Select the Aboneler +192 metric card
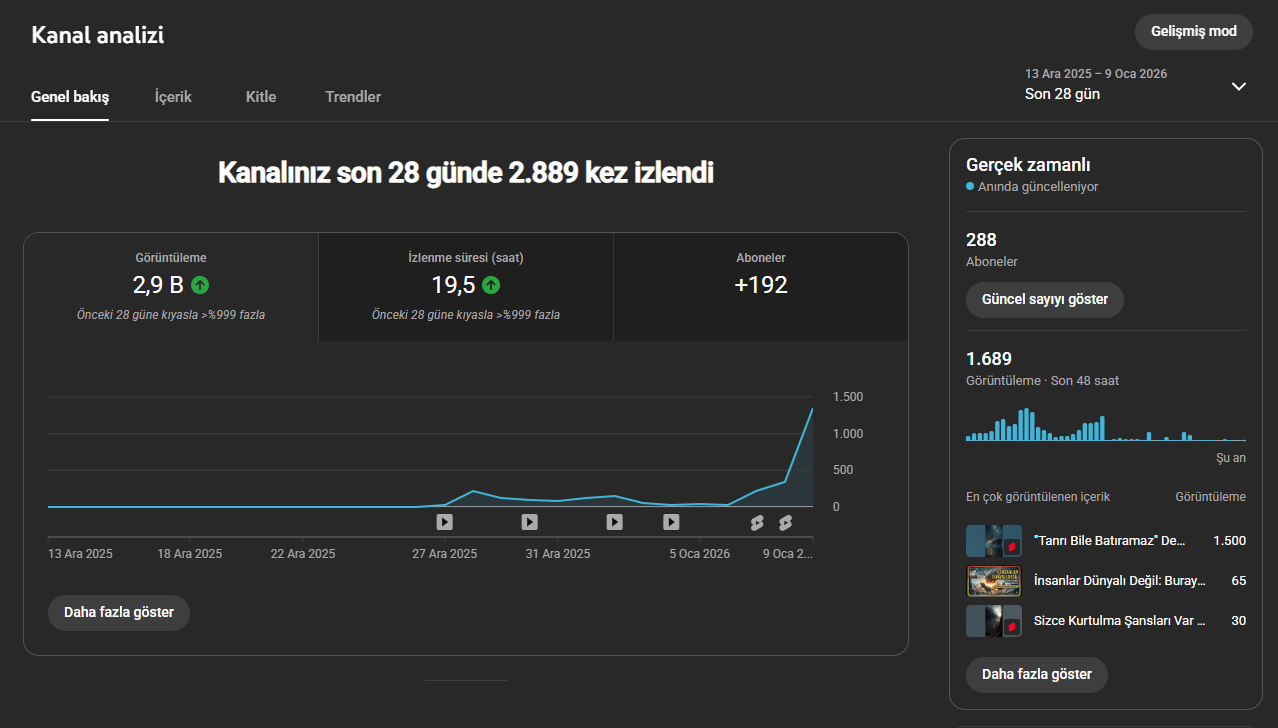 click(x=761, y=287)
